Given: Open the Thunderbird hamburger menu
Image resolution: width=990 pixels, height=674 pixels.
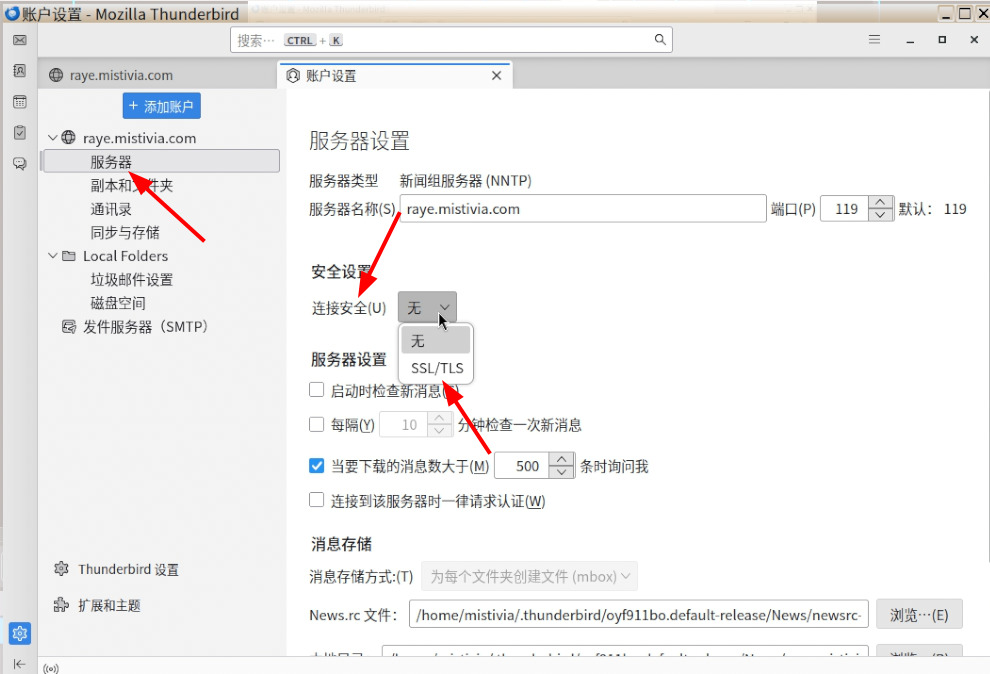Looking at the screenshot, I should [x=874, y=40].
